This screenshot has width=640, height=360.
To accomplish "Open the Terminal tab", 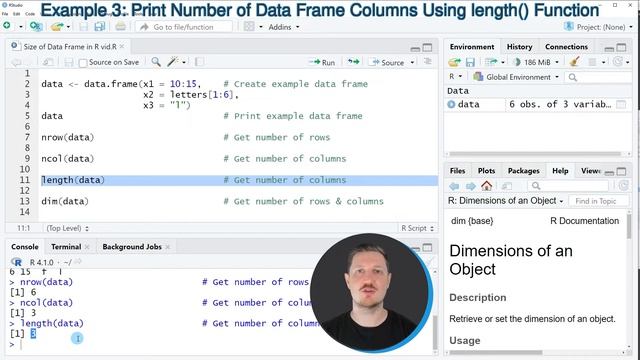I will tap(66, 247).
